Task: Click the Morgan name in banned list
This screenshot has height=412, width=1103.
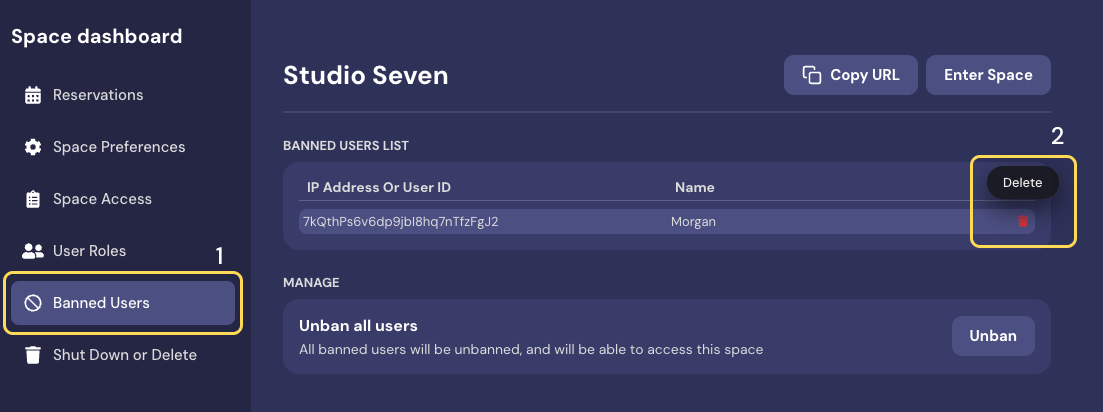Action: click(x=694, y=221)
